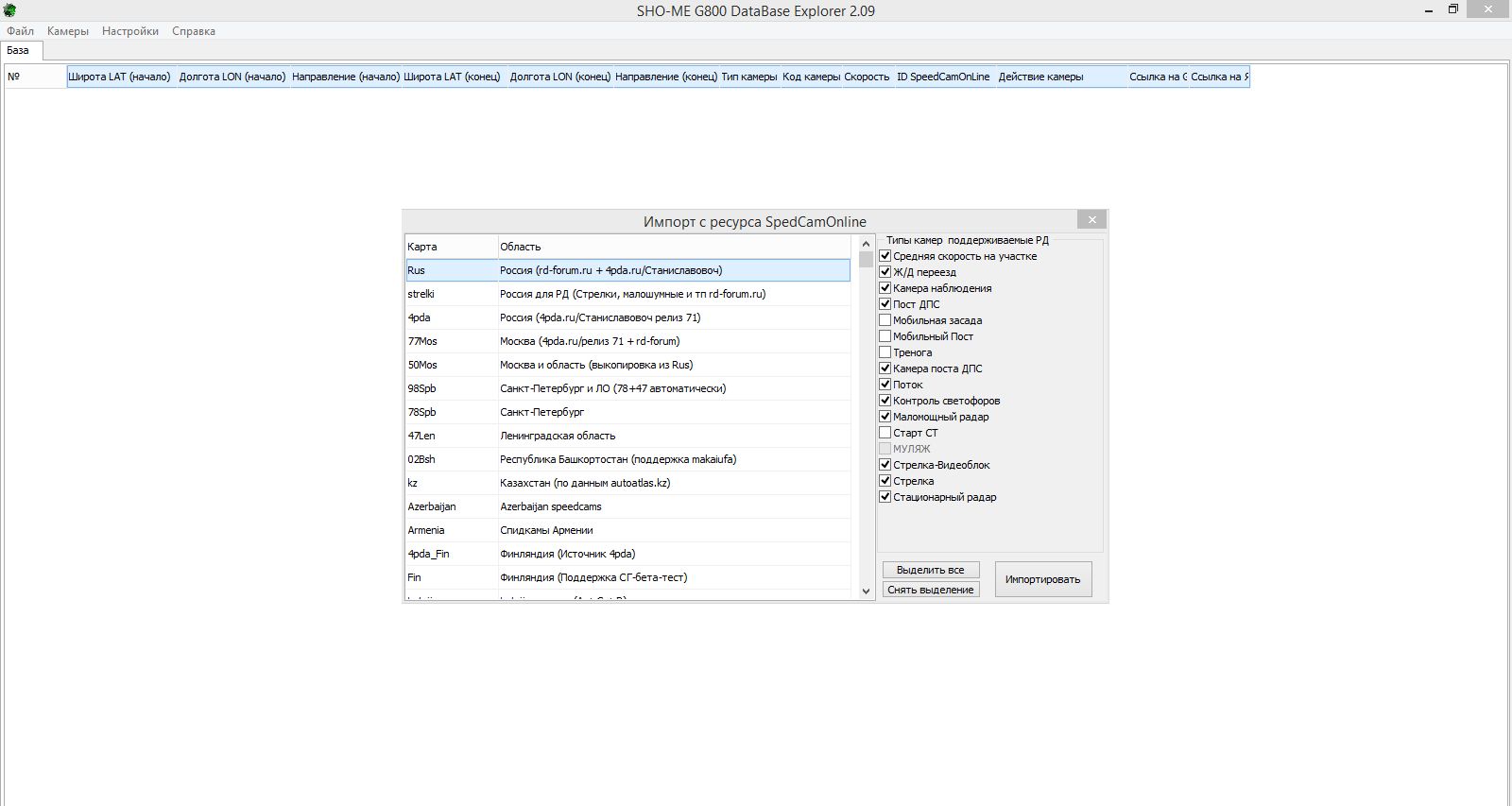
Task: Open the Справка menu
Action: 194,31
